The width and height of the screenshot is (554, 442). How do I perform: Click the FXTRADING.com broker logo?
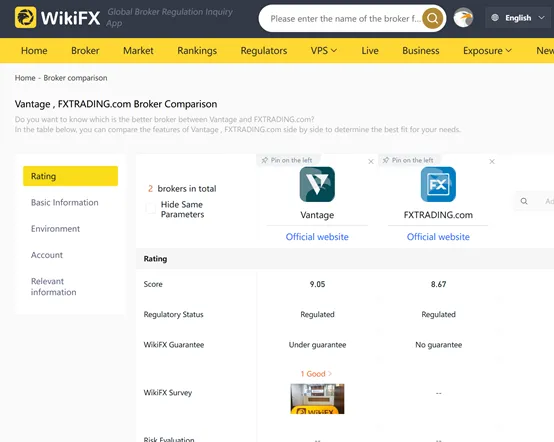click(x=438, y=184)
